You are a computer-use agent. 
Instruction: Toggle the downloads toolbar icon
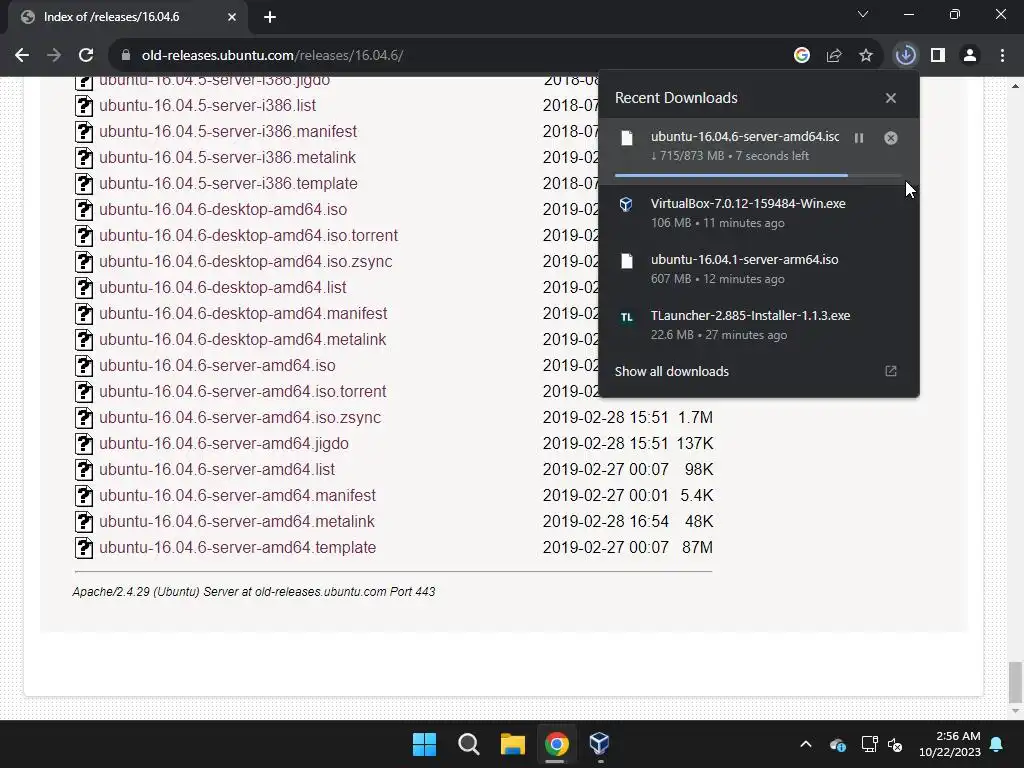pos(906,56)
